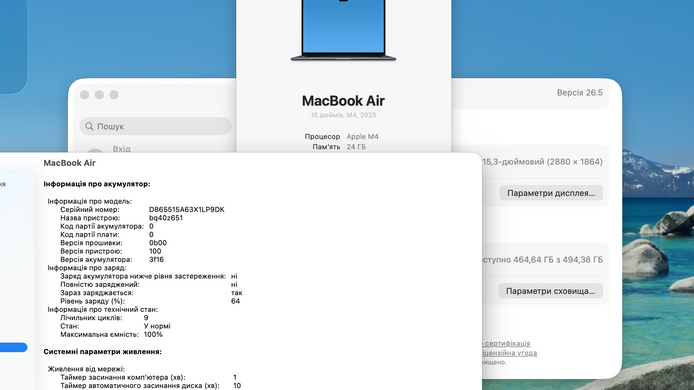694x390 pixels.
Task: Click the 'Заряд акумулятора нижче рівня застереження:' row
Action: (149, 276)
